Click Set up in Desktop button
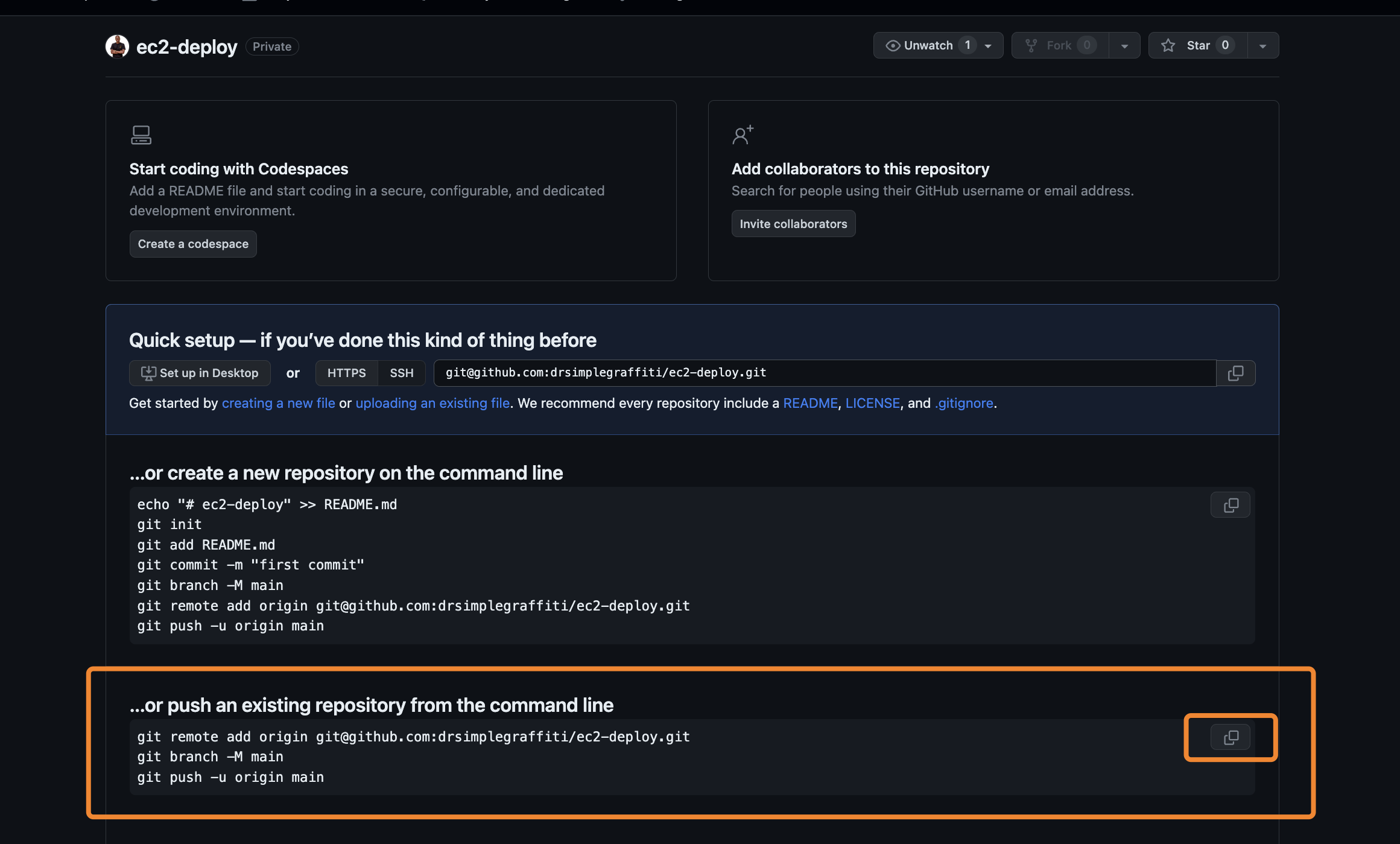 click(x=200, y=373)
